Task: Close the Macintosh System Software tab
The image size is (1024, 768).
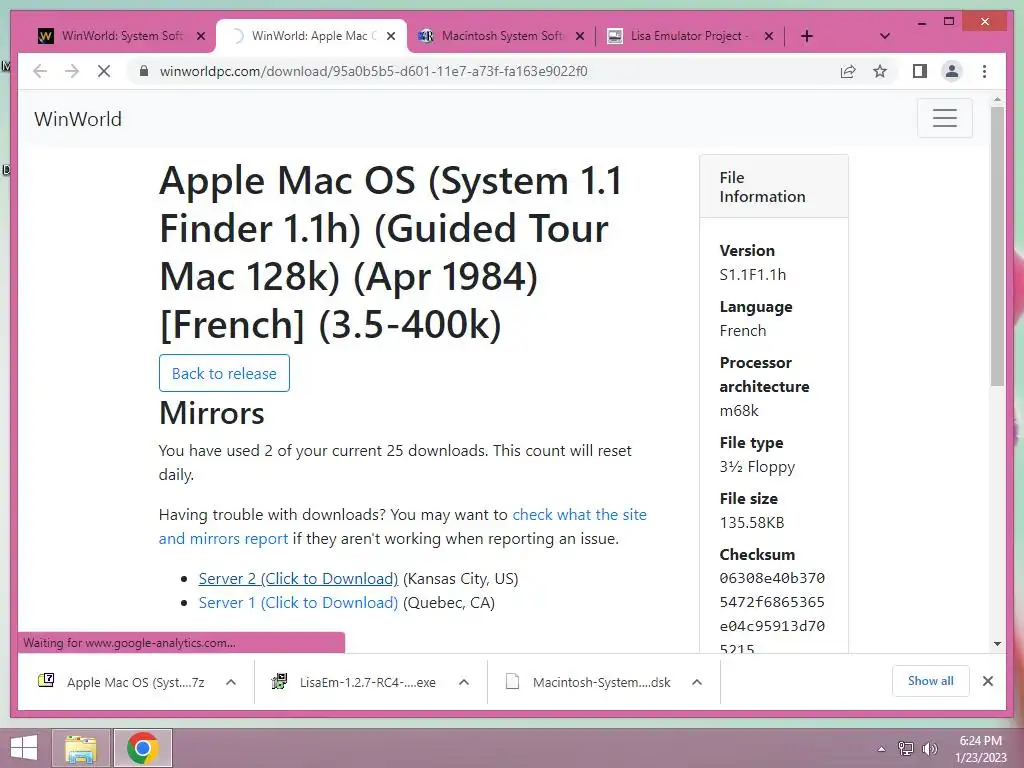Action: click(x=580, y=36)
